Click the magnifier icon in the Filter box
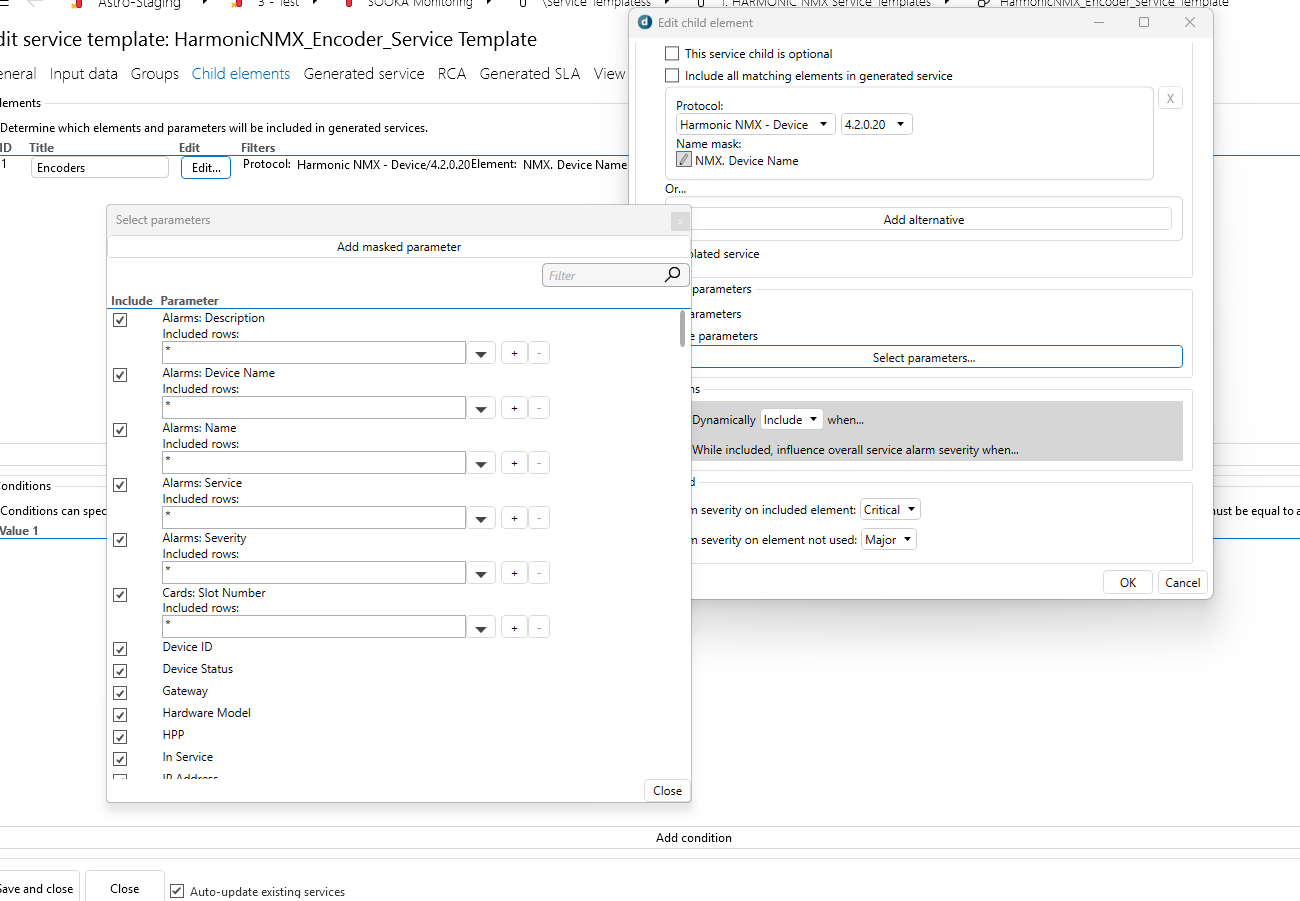The width and height of the screenshot is (1300, 901). [672, 275]
